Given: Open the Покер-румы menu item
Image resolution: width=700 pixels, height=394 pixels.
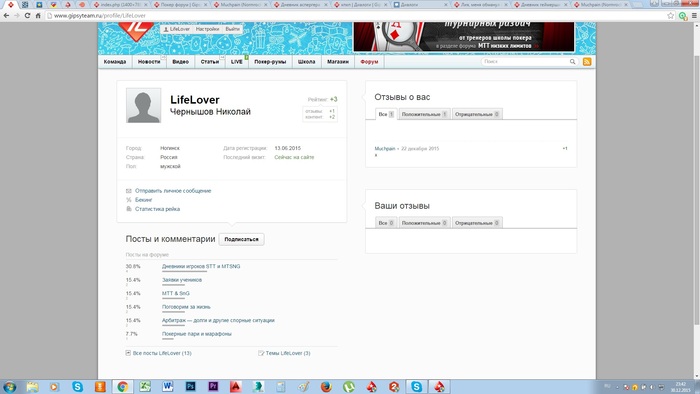Looking at the screenshot, I should point(270,62).
